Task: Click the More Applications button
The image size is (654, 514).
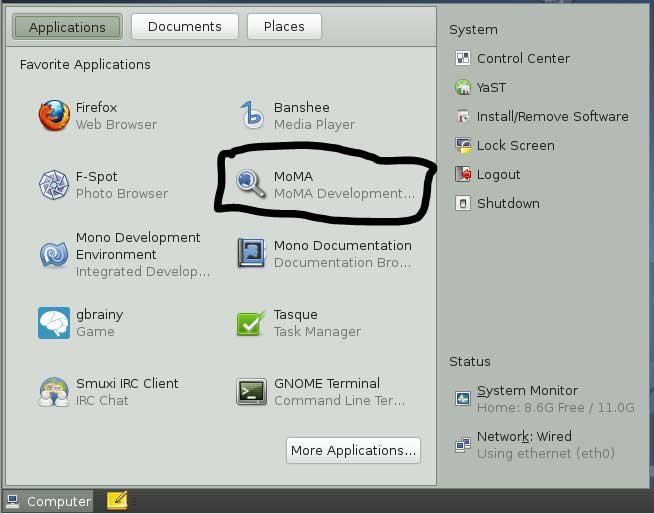Action: [x=353, y=450]
